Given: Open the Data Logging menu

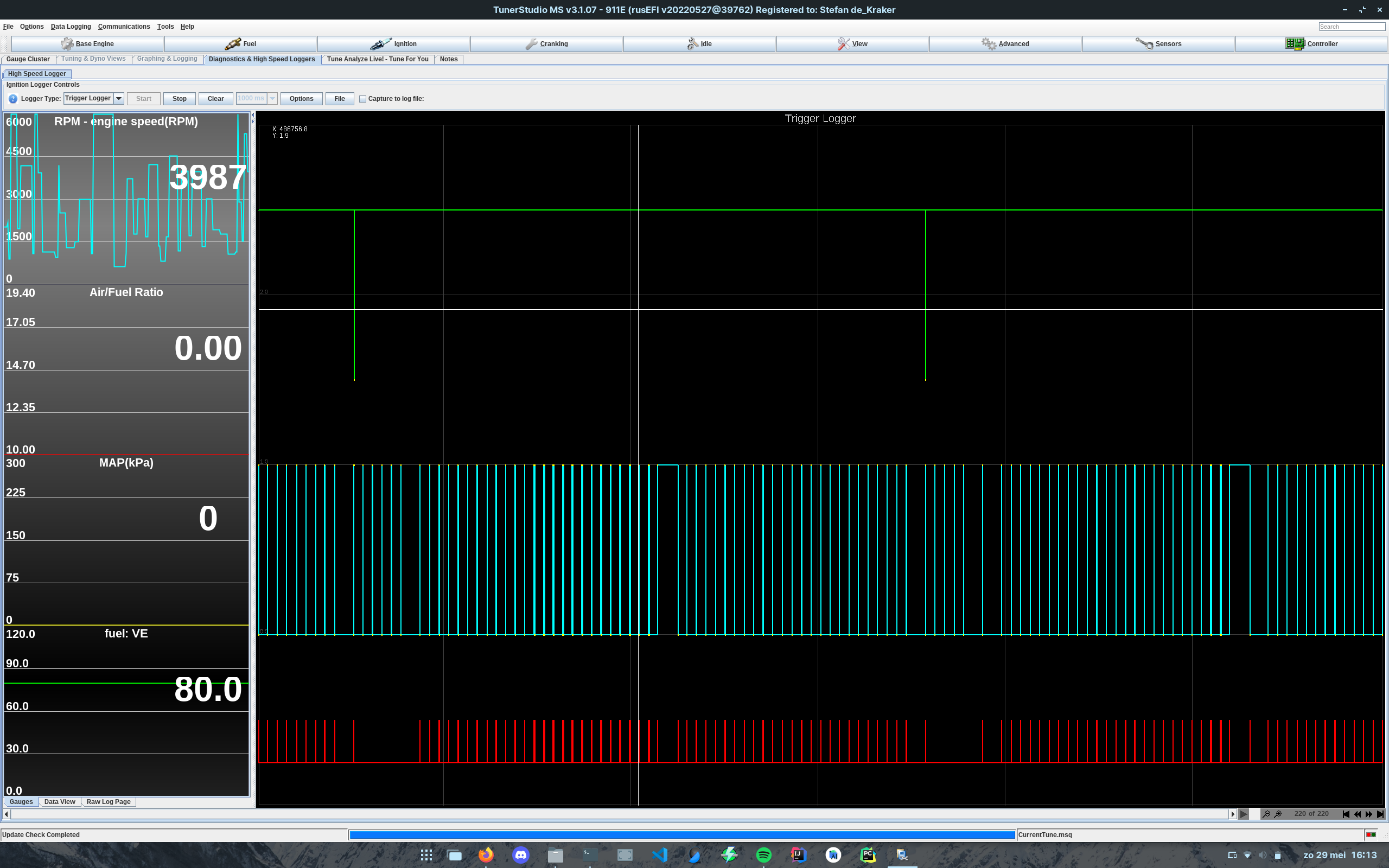Looking at the screenshot, I should [x=71, y=27].
